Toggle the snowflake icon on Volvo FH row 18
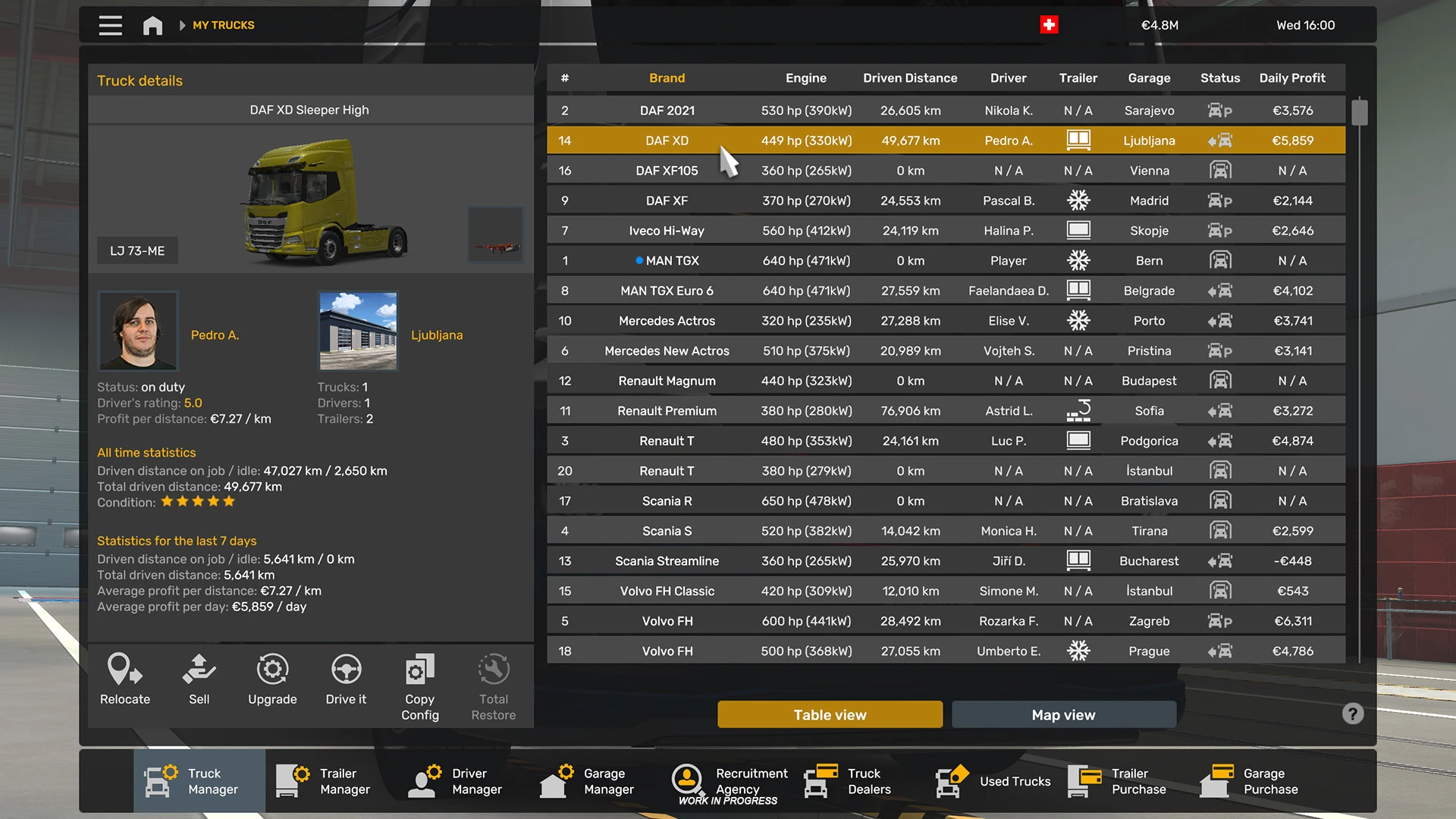Image resolution: width=1456 pixels, height=819 pixels. pos(1078,651)
